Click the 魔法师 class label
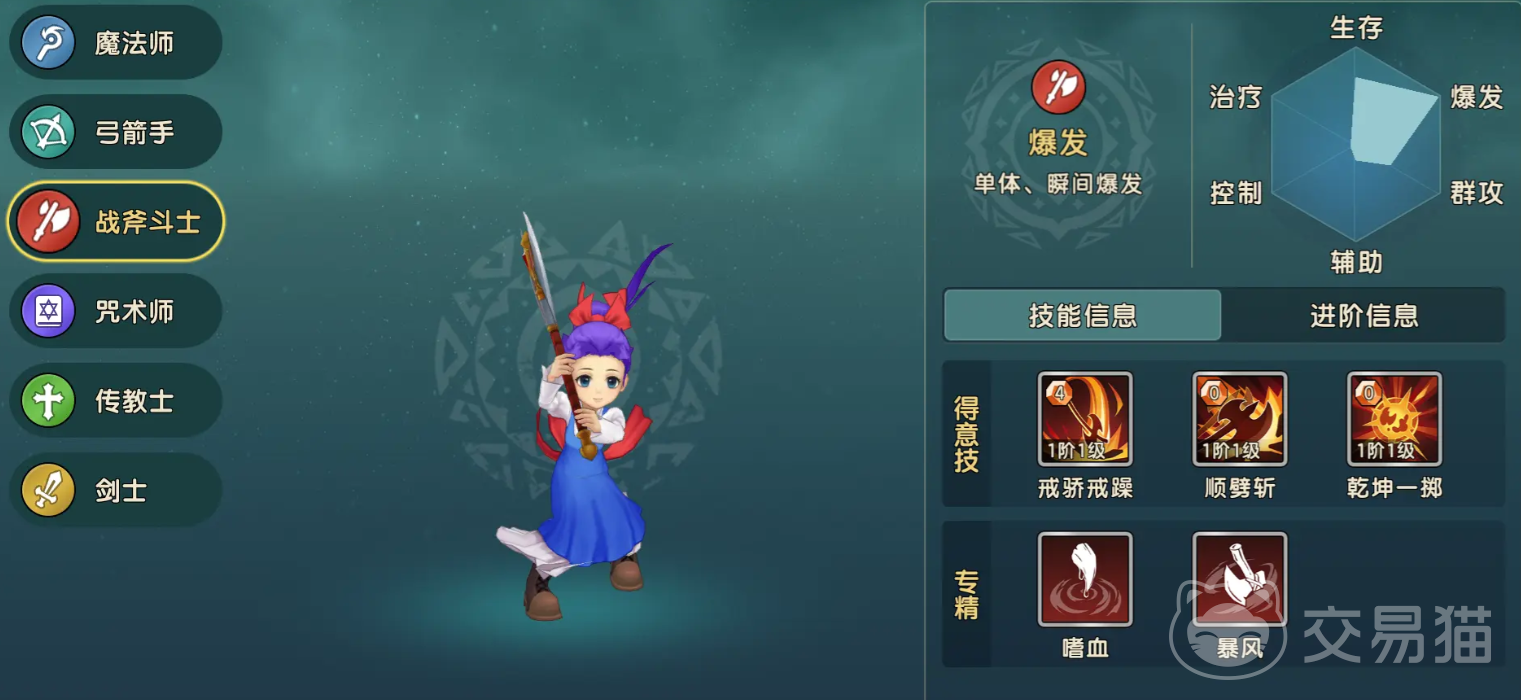 coord(134,44)
